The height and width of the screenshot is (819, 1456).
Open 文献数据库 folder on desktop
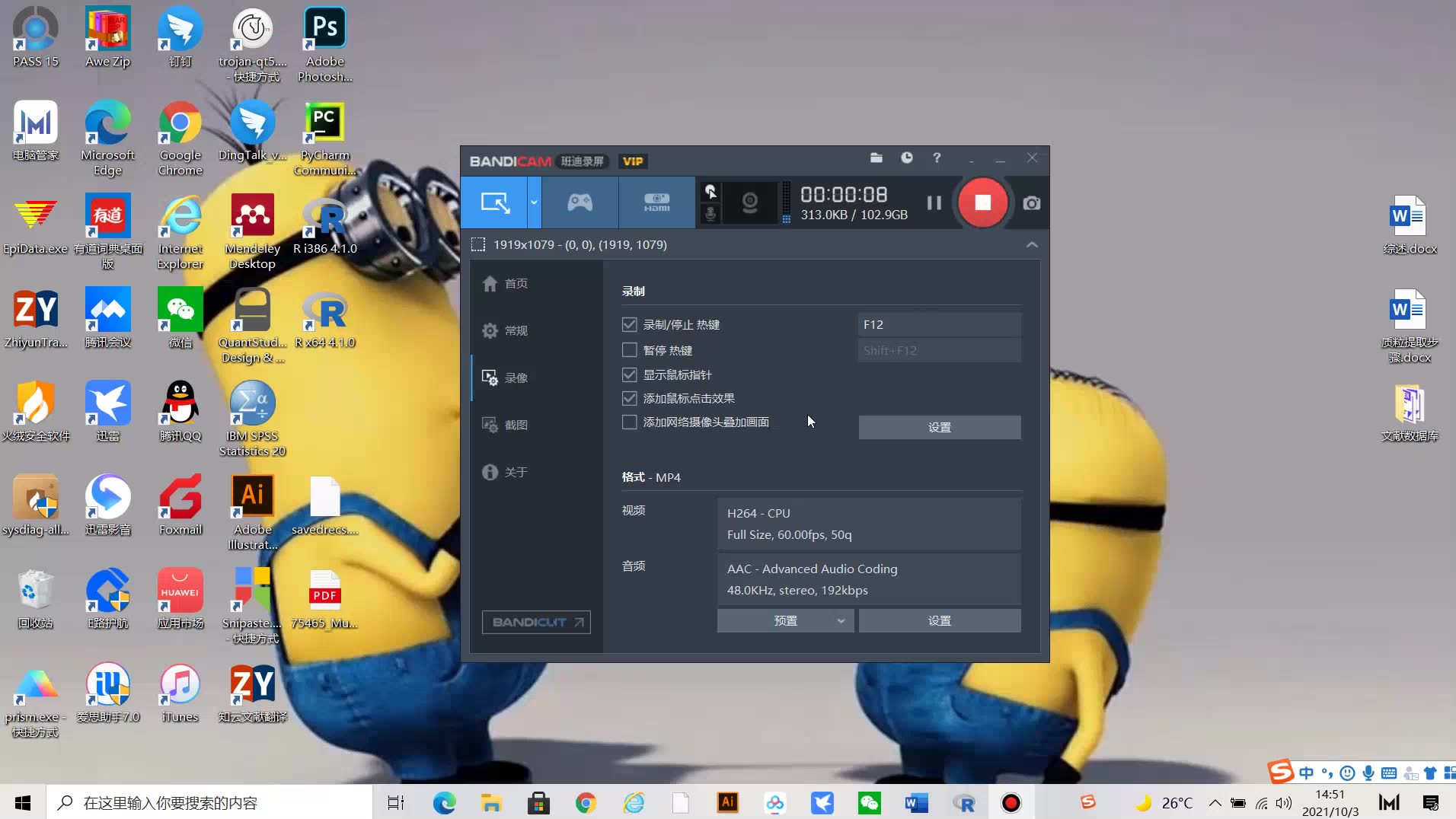pos(1410,411)
